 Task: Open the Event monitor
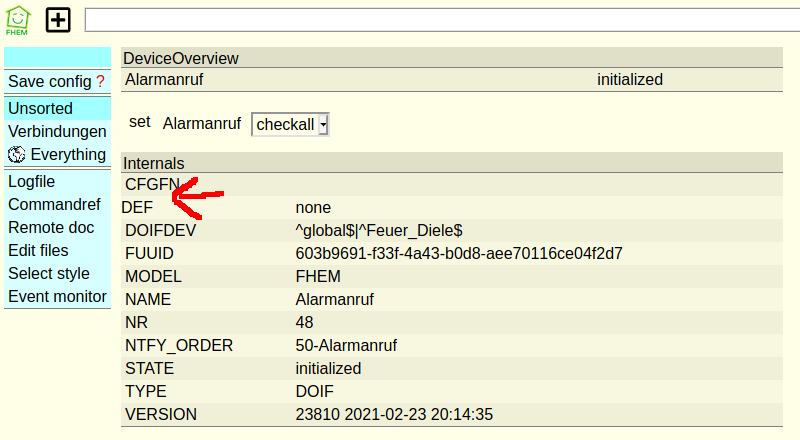pos(57,296)
